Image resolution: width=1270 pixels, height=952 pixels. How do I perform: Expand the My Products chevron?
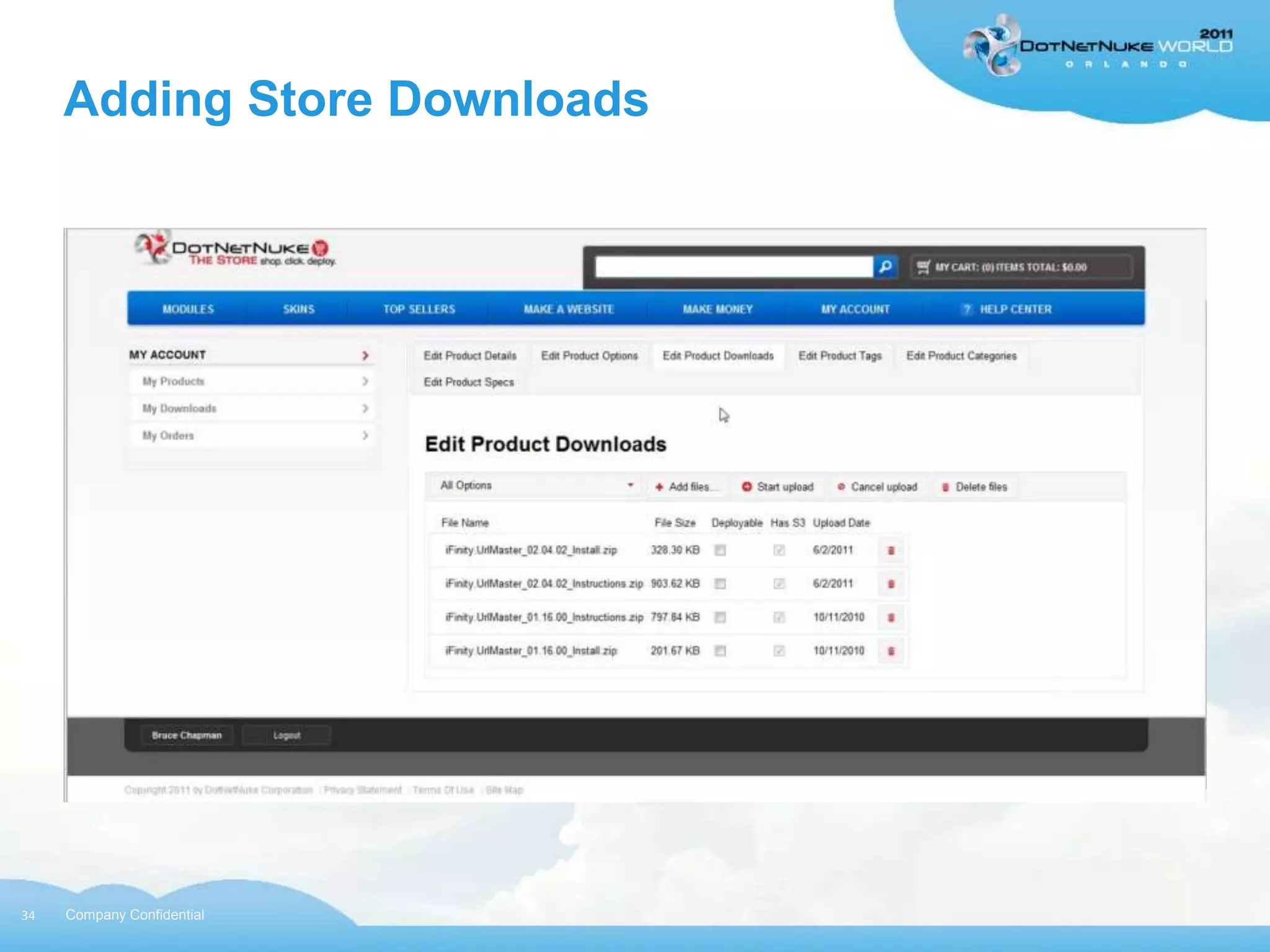365,381
